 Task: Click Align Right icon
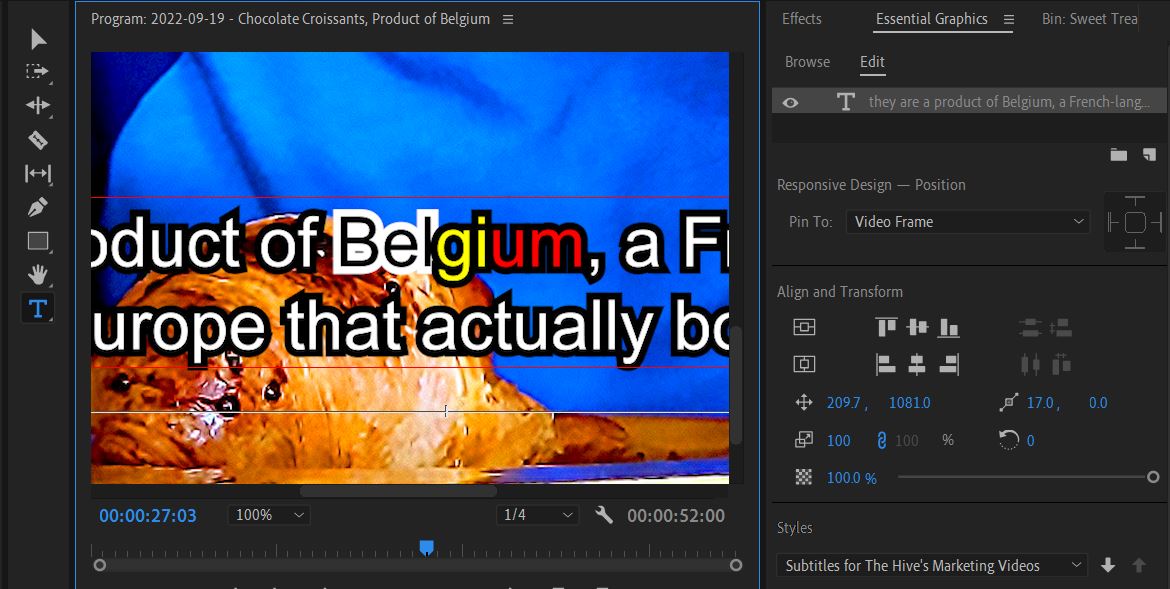[948, 364]
